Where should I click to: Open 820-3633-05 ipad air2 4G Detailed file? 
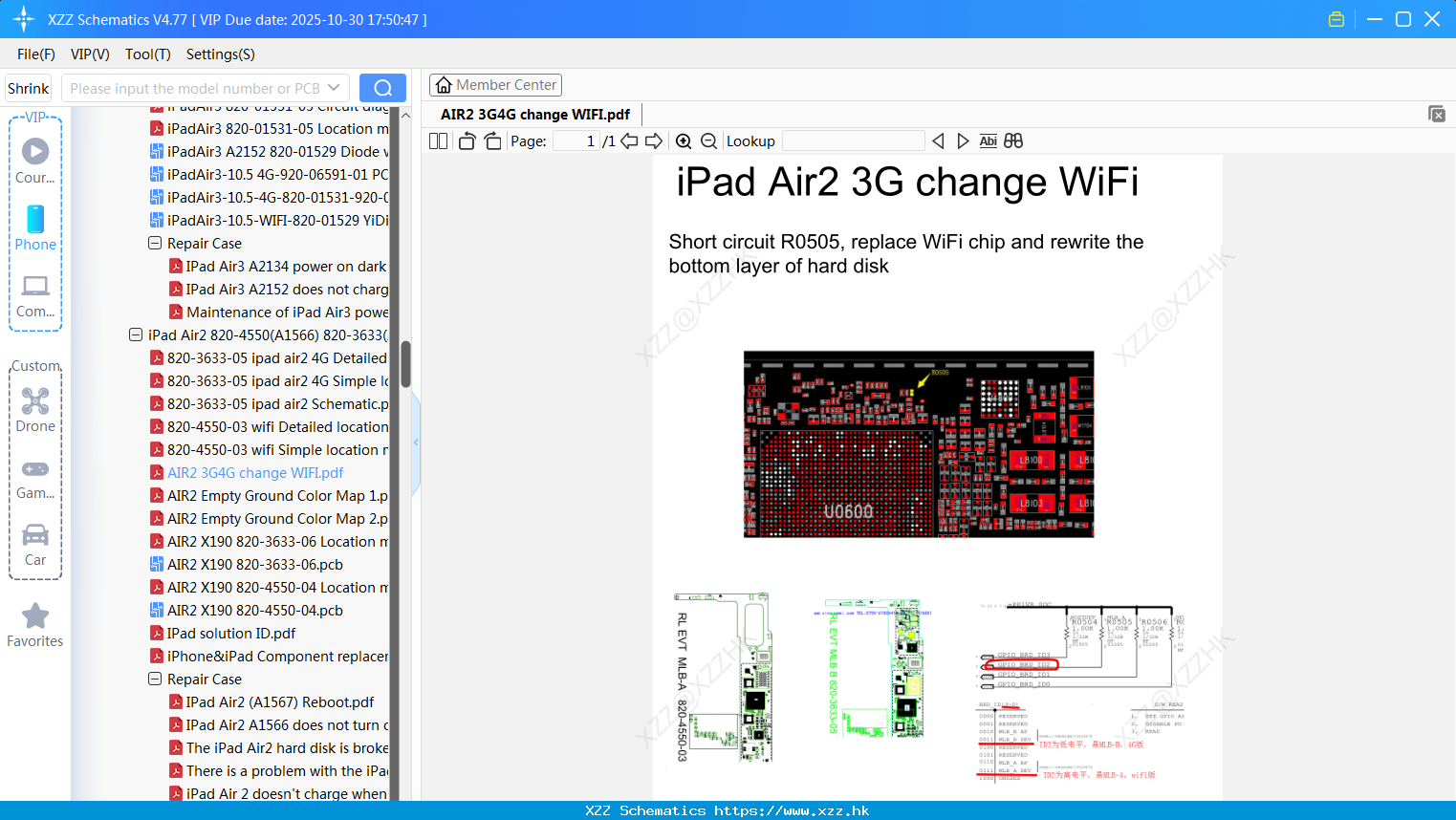click(270, 358)
